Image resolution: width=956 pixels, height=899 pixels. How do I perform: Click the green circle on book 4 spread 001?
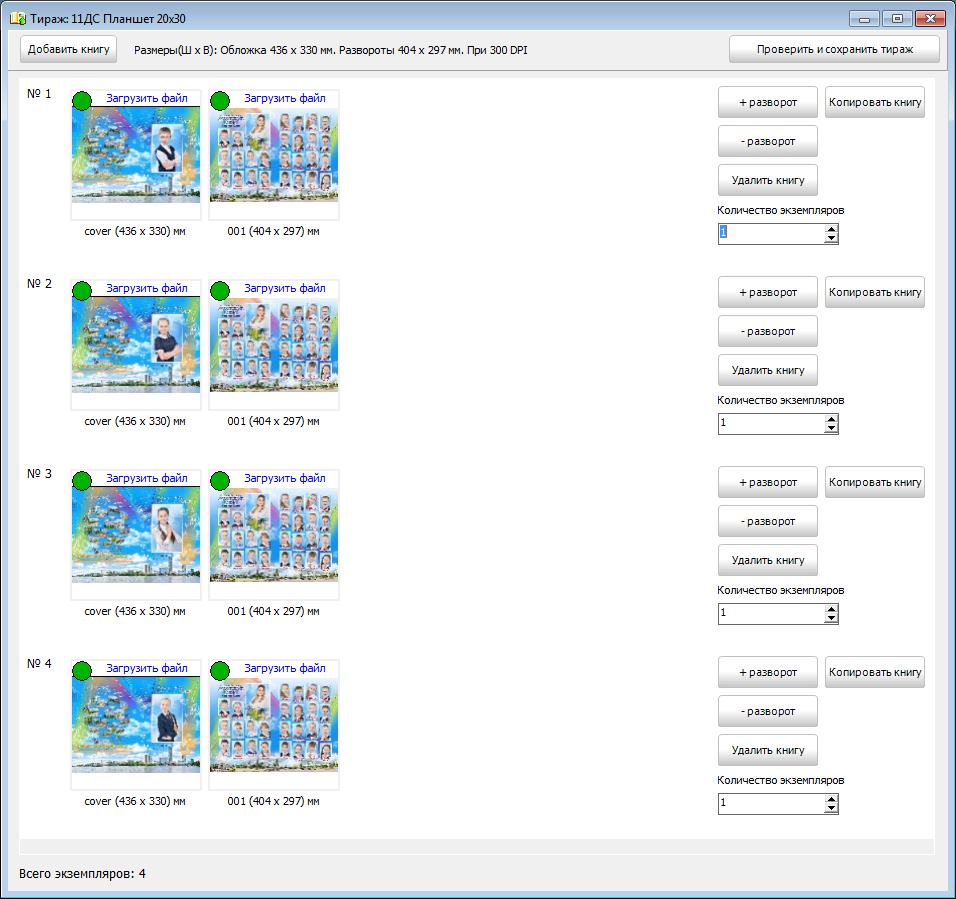(220, 670)
